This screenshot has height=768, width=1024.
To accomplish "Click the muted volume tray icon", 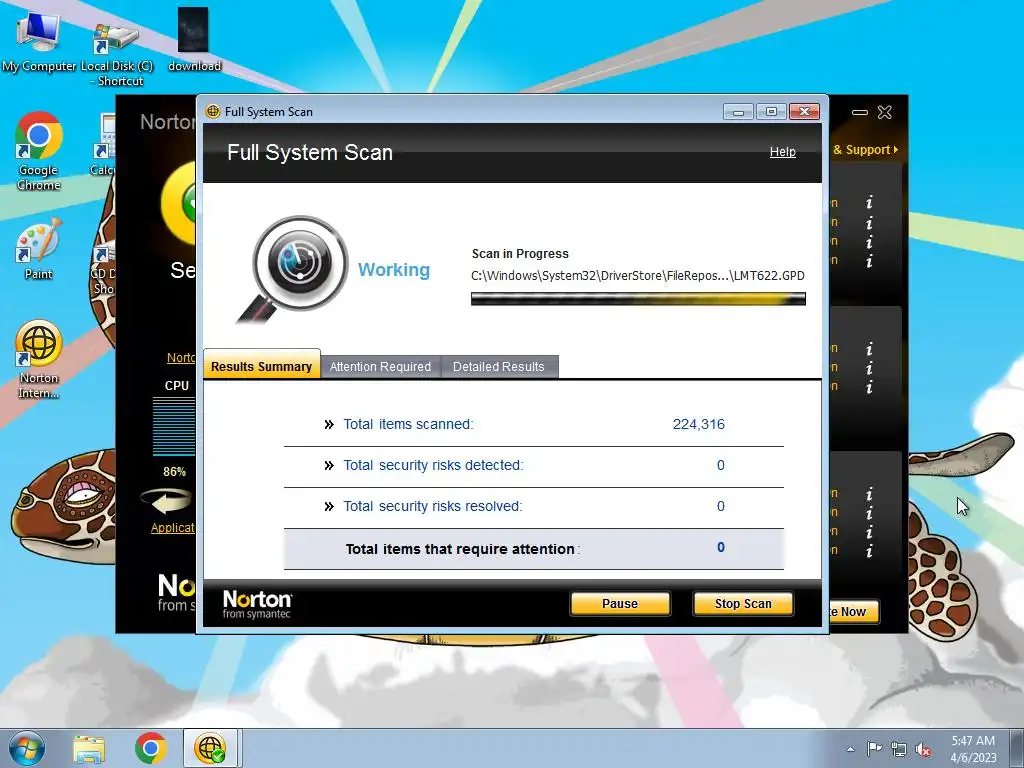I will 923,750.
